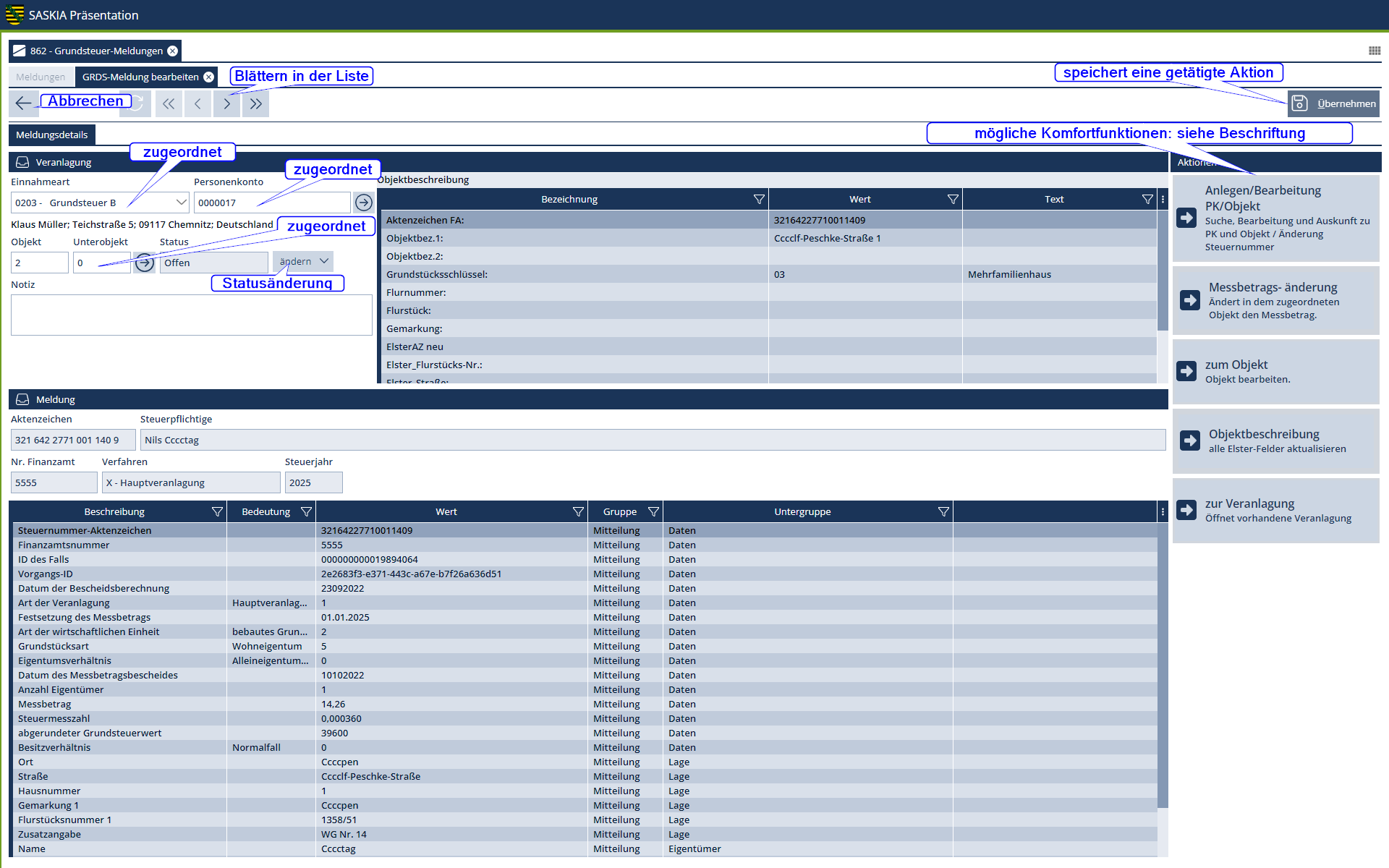Click the Übernehmen save button
This screenshot has width=1389, height=868.
pos(1333,103)
